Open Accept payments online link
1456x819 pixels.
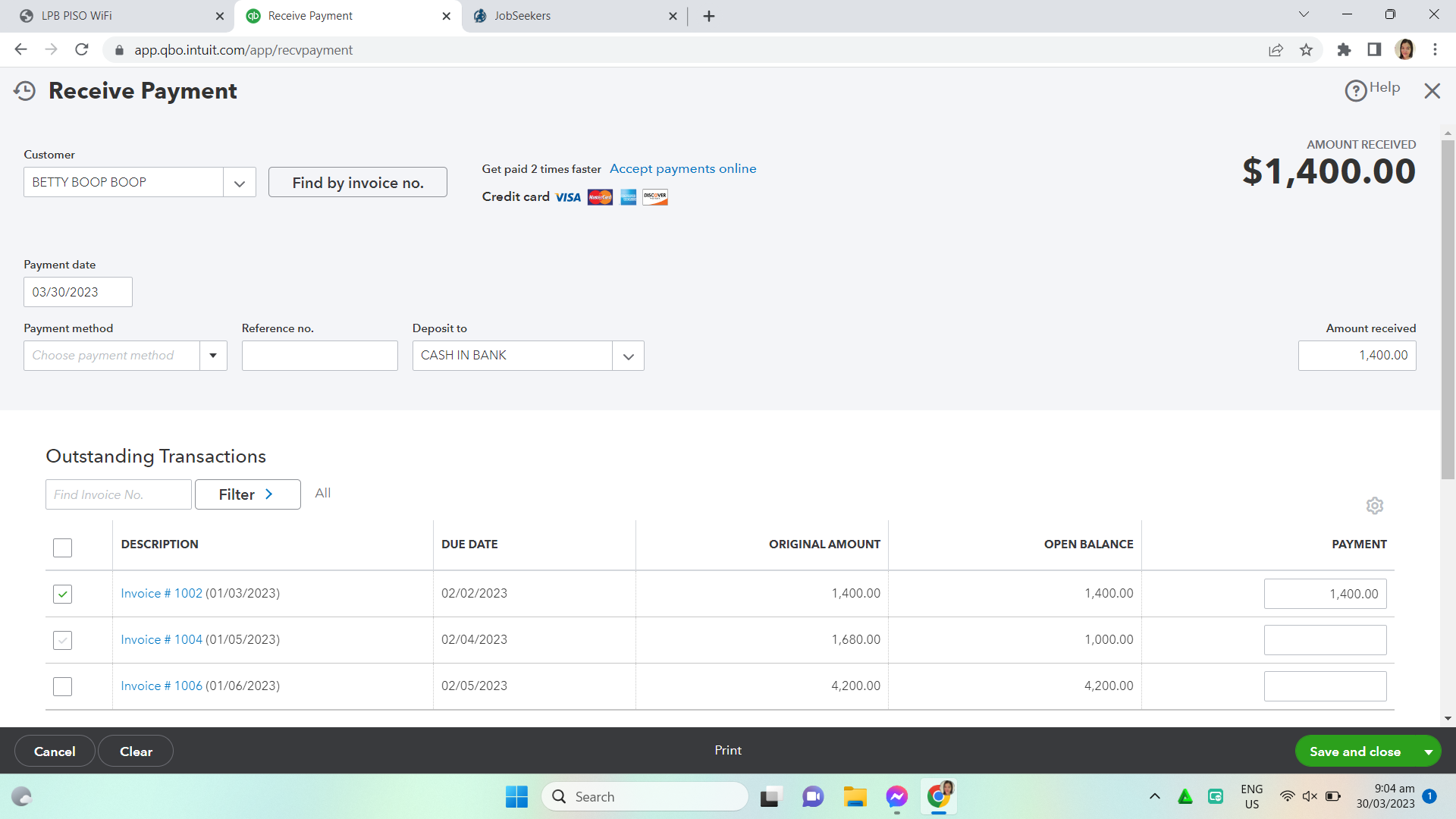pos(682,168)
